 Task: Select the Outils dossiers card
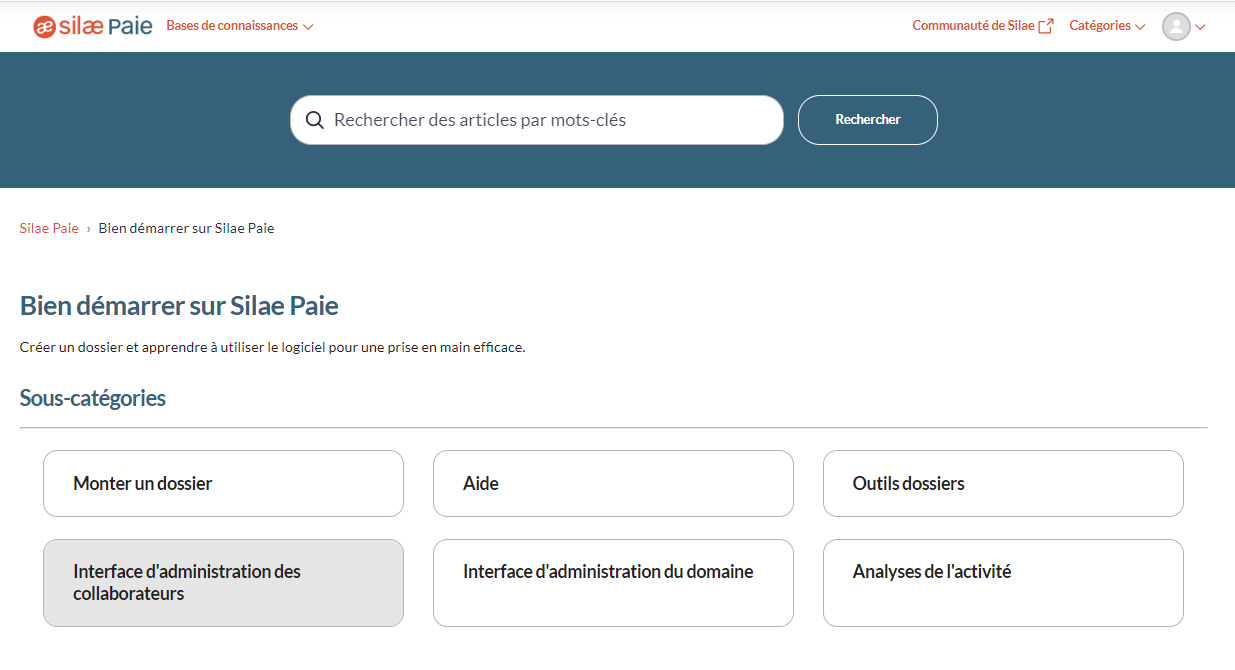(x=1002, y=483)
